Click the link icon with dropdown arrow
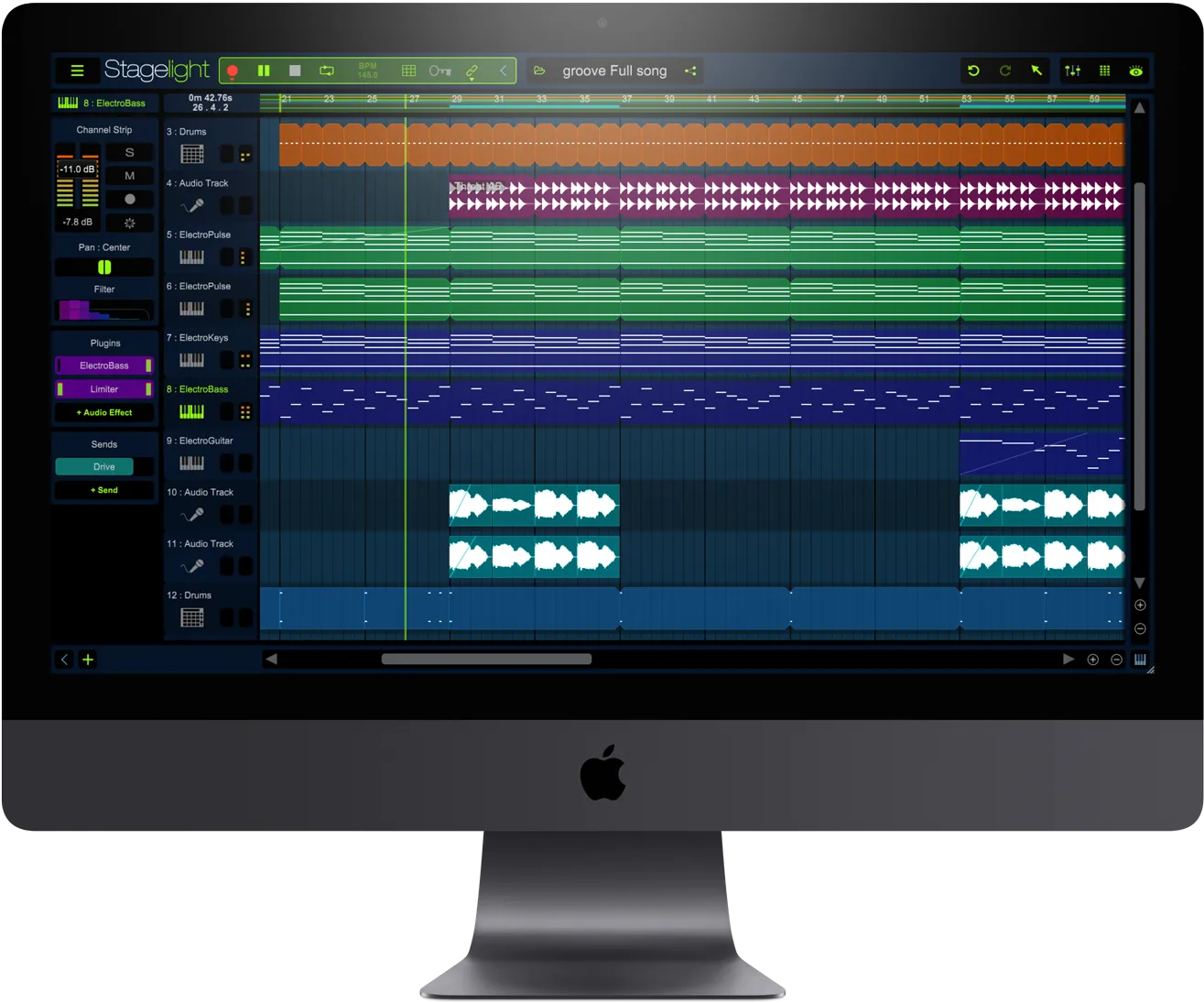This screenshot has height=1003, width=1204. click(472, 71)
